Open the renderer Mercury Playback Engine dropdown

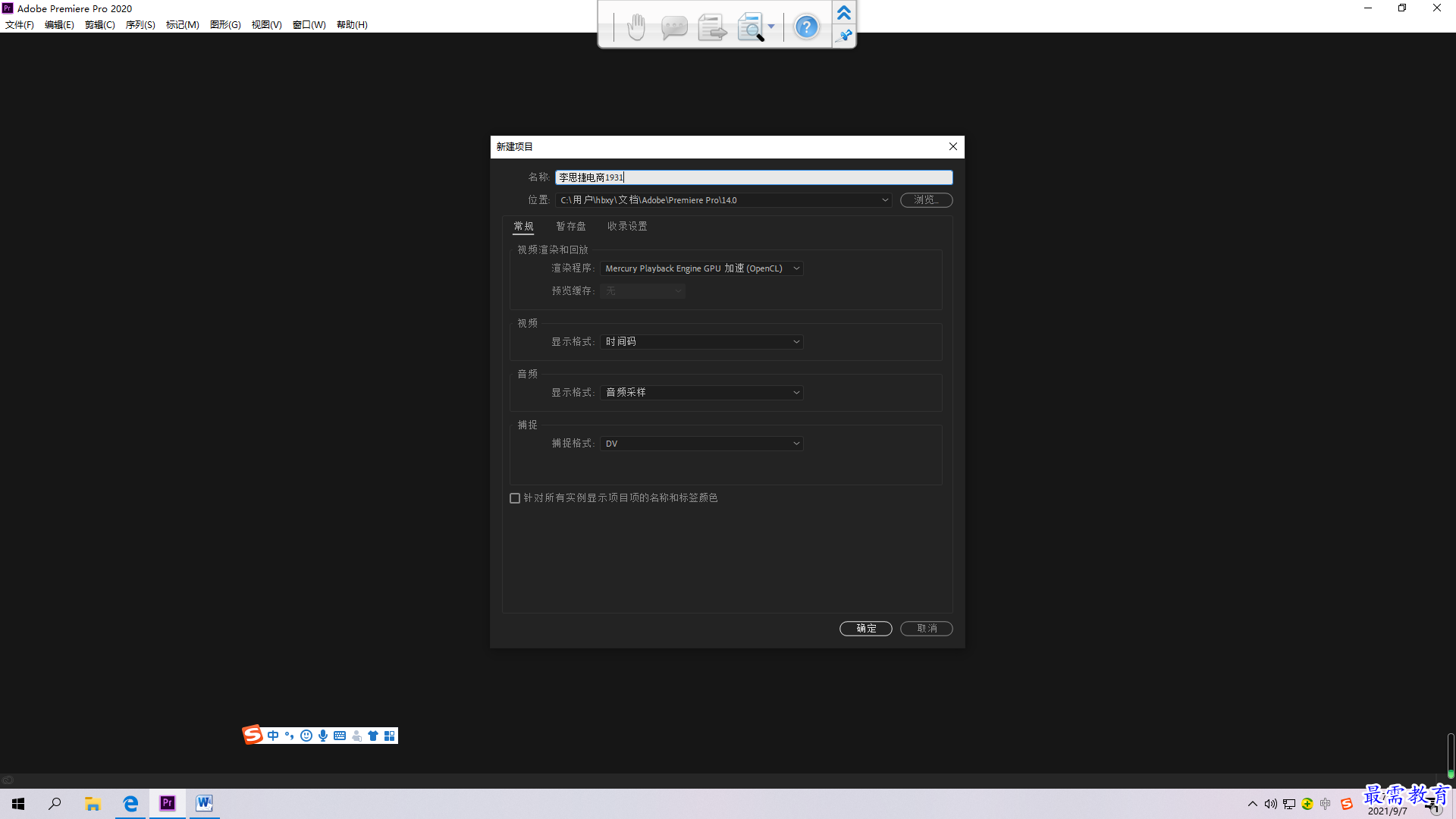click(701, 268)
